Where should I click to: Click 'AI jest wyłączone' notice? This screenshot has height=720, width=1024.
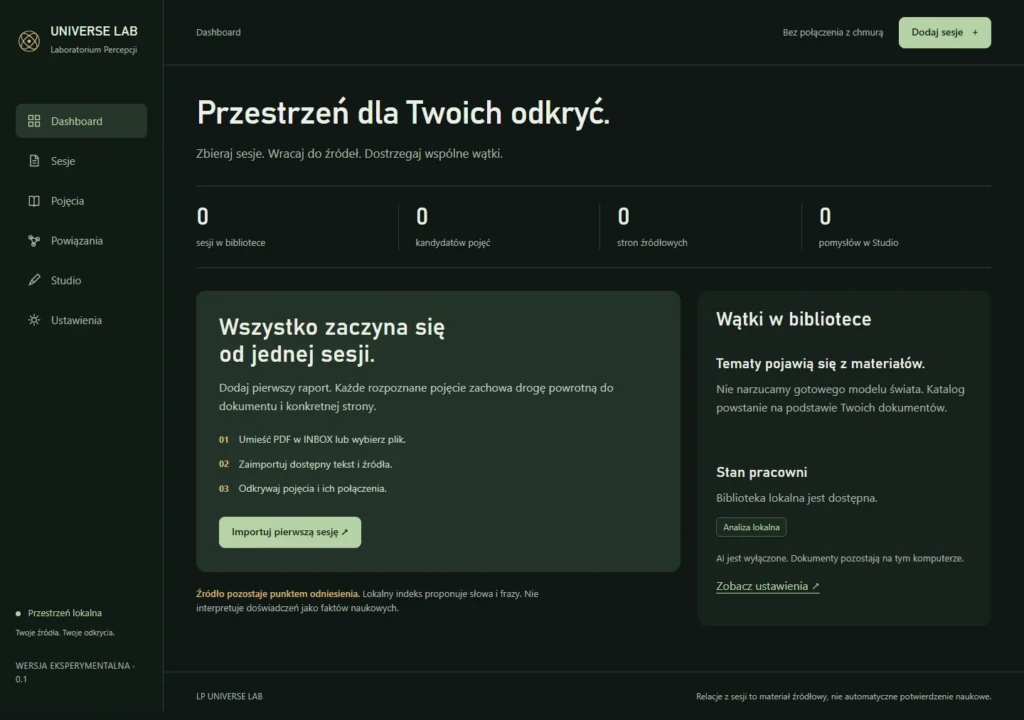pos(840,559)
